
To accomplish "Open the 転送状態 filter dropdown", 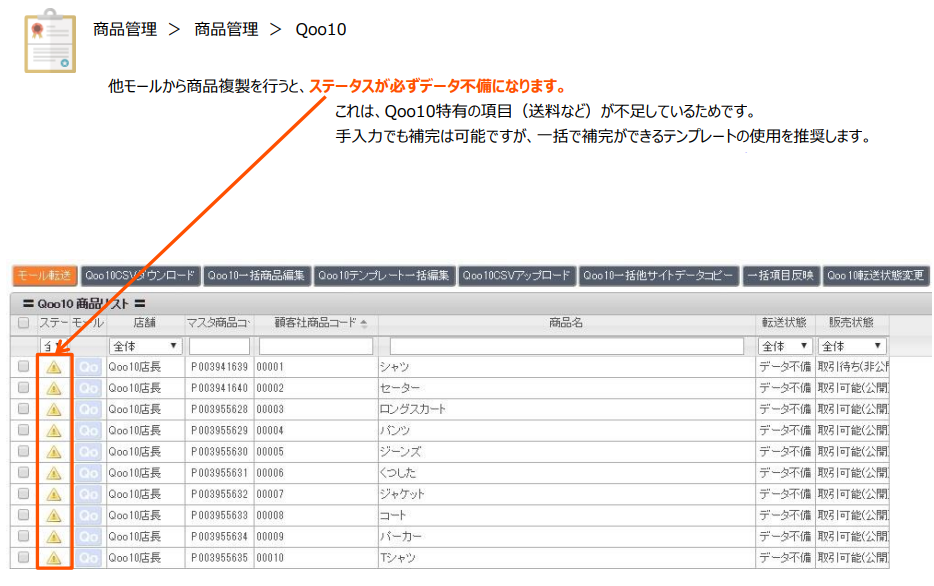I will click(785, 346).
